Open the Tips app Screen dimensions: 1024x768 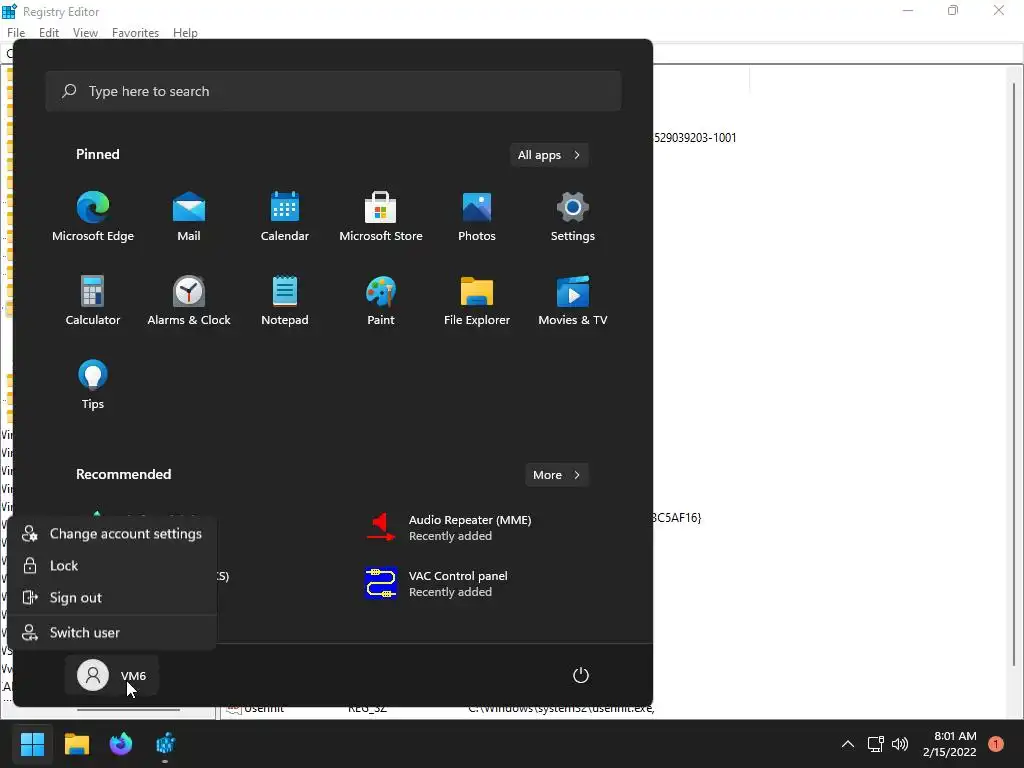pos(93,385)
